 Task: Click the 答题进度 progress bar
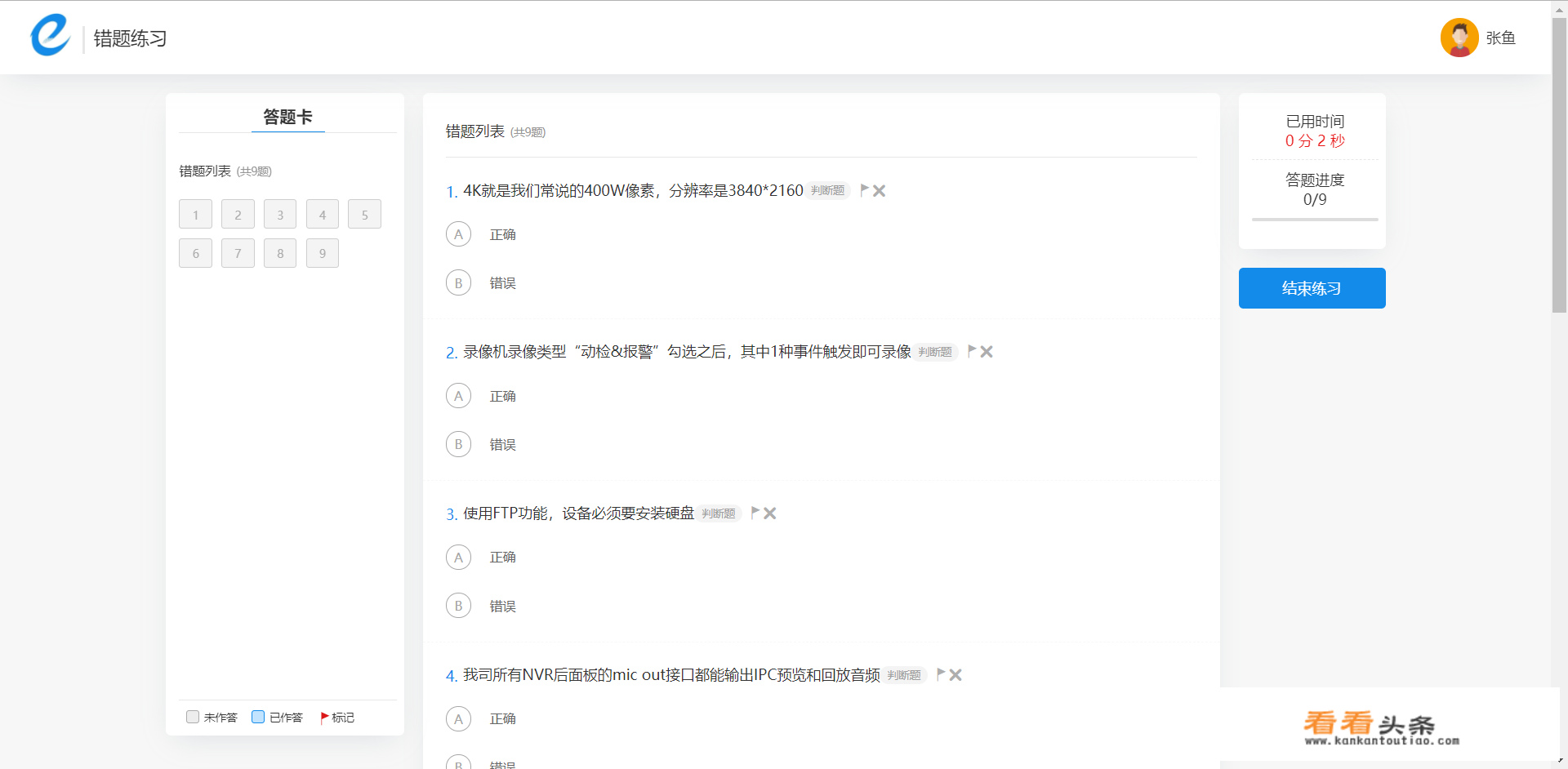tap(1315, 220)
